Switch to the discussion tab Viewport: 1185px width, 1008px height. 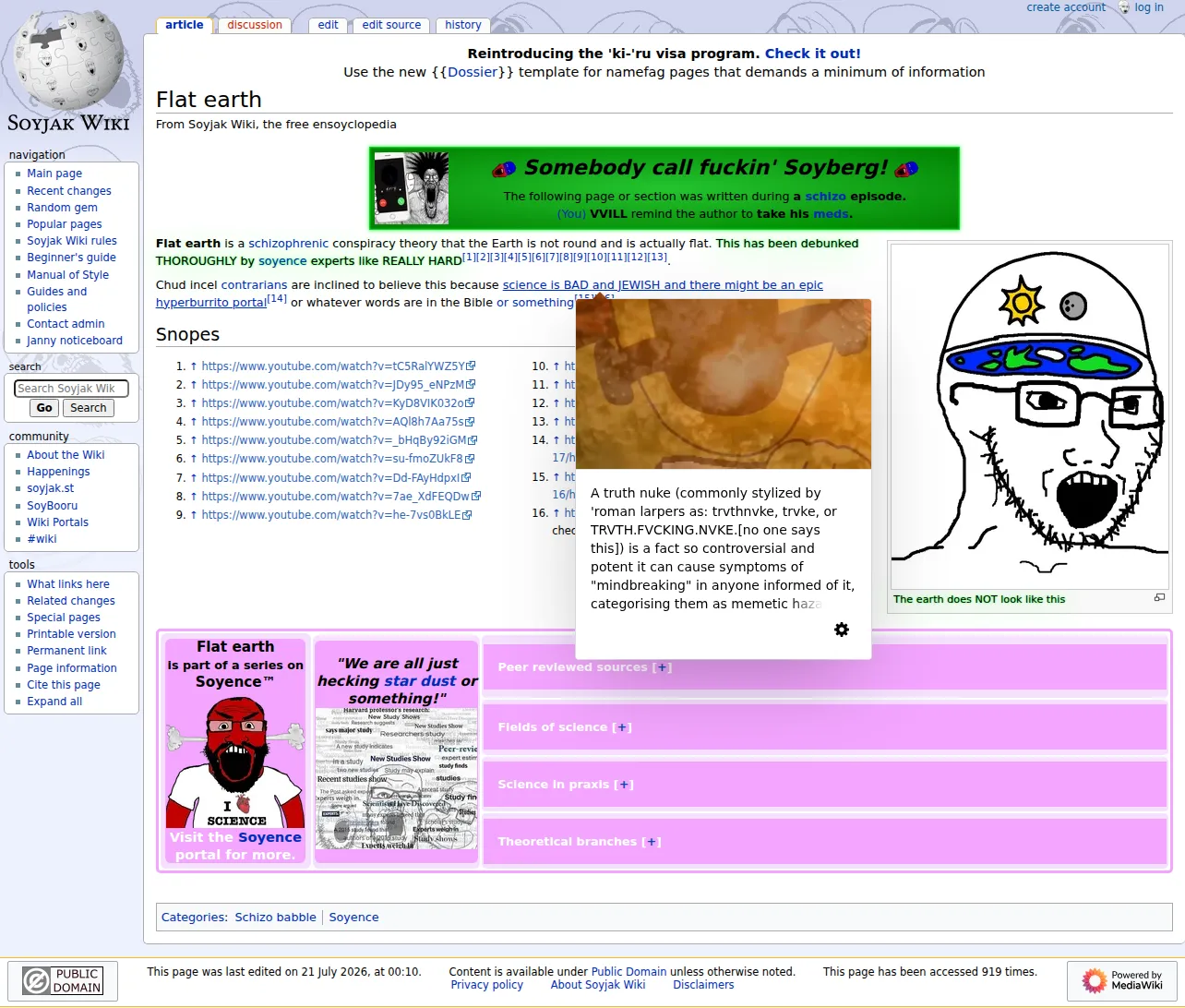[255, 25]
